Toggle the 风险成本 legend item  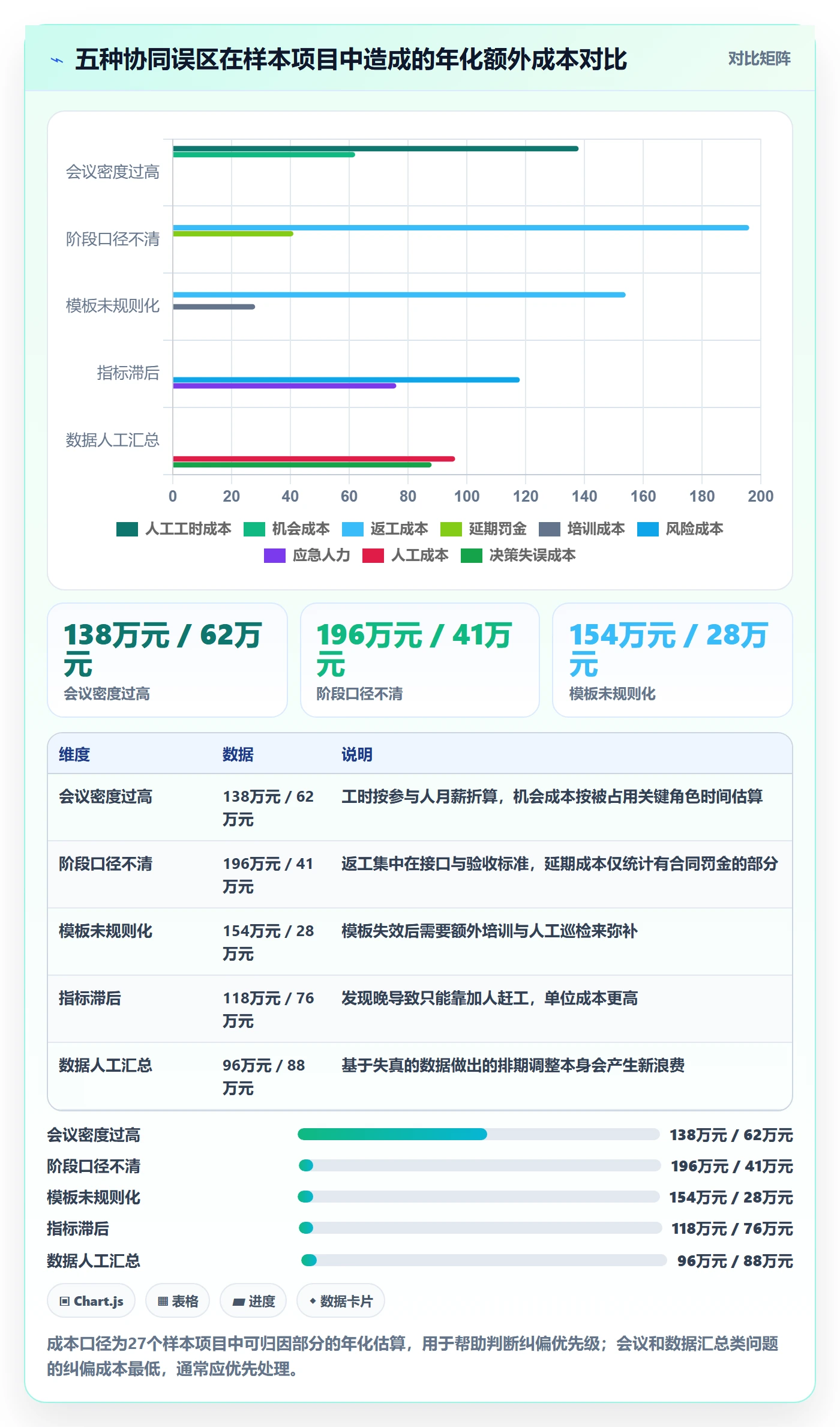click(680, 529)
